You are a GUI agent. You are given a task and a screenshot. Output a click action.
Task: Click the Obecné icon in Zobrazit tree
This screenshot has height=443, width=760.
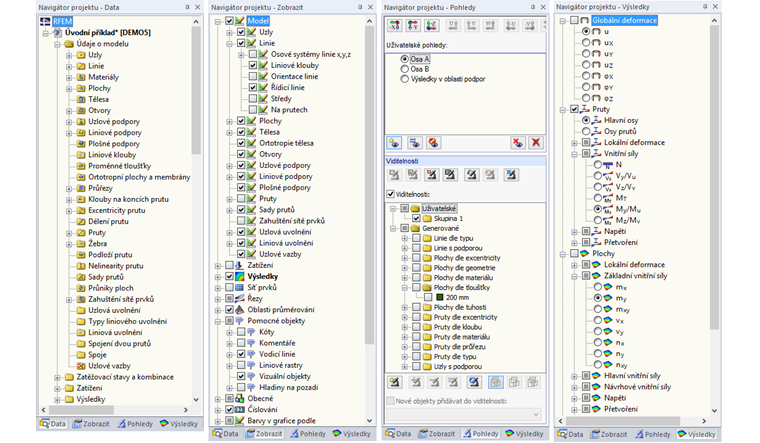(240, 398)
